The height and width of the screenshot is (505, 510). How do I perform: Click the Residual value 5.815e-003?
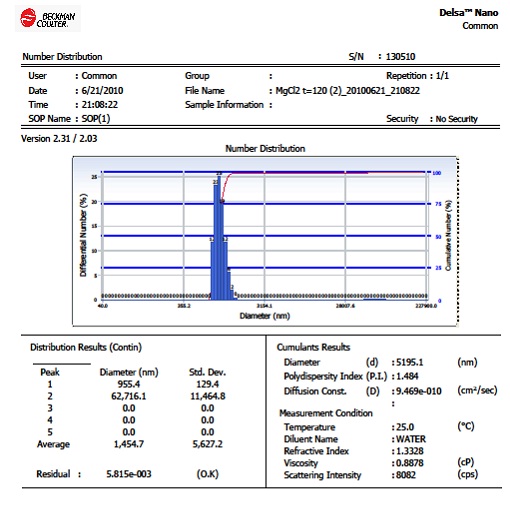point(129,474)
